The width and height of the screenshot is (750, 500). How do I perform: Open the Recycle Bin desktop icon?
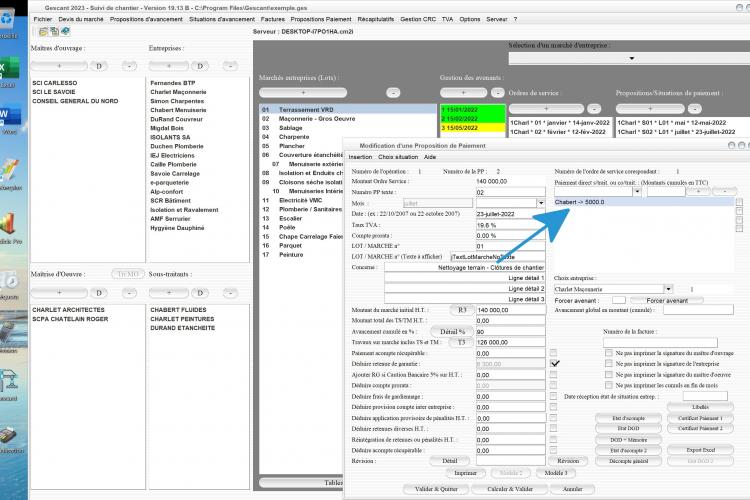(8, 20)
